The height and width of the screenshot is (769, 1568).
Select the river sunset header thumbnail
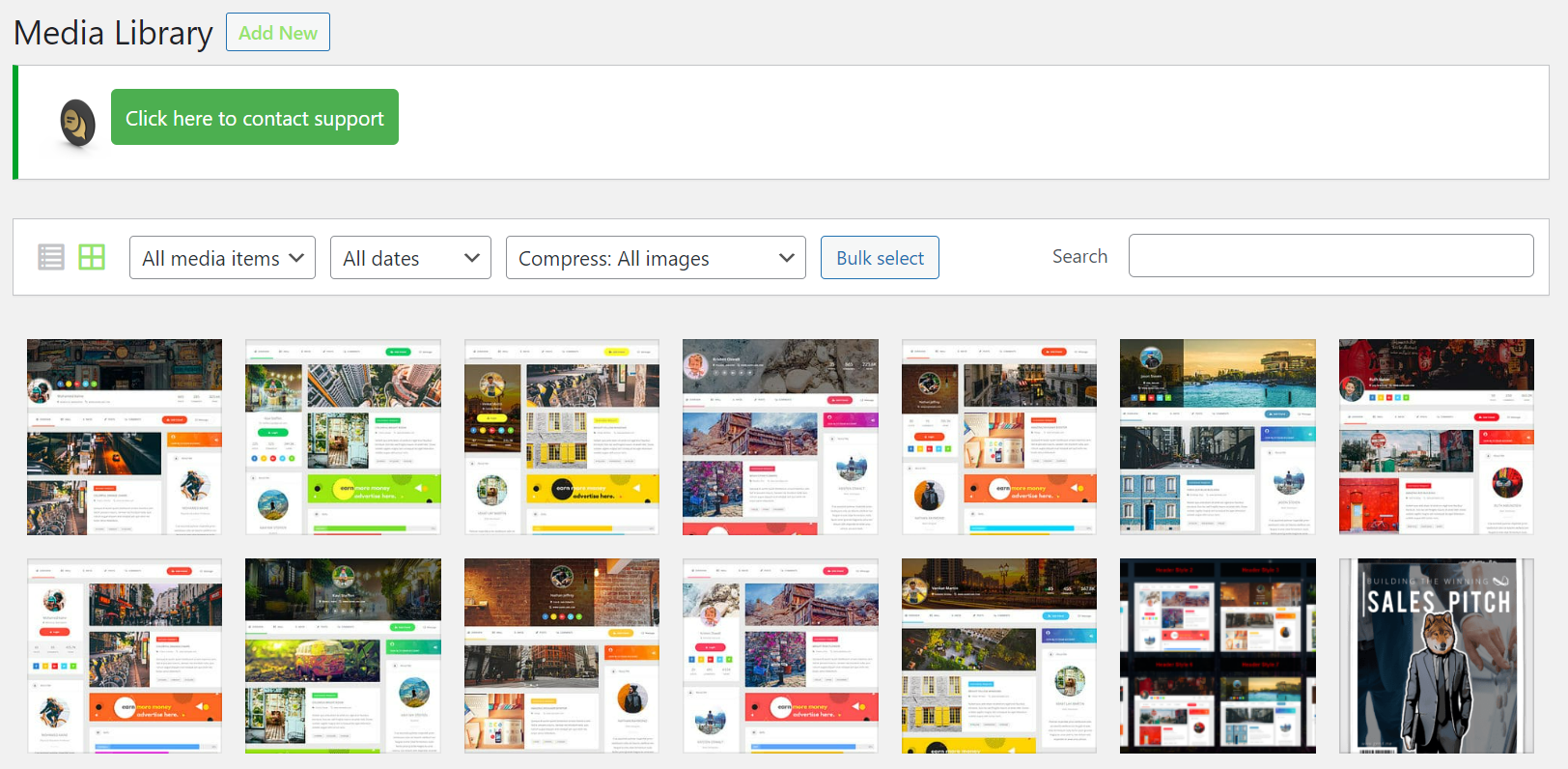[1218, 437]
